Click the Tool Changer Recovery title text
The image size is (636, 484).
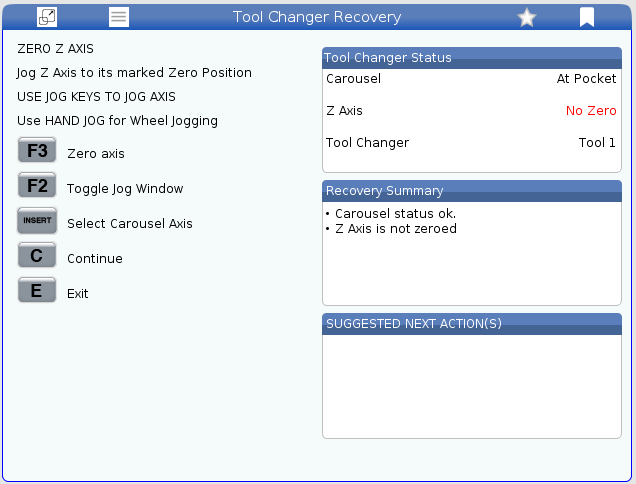[x=317, y=17]
